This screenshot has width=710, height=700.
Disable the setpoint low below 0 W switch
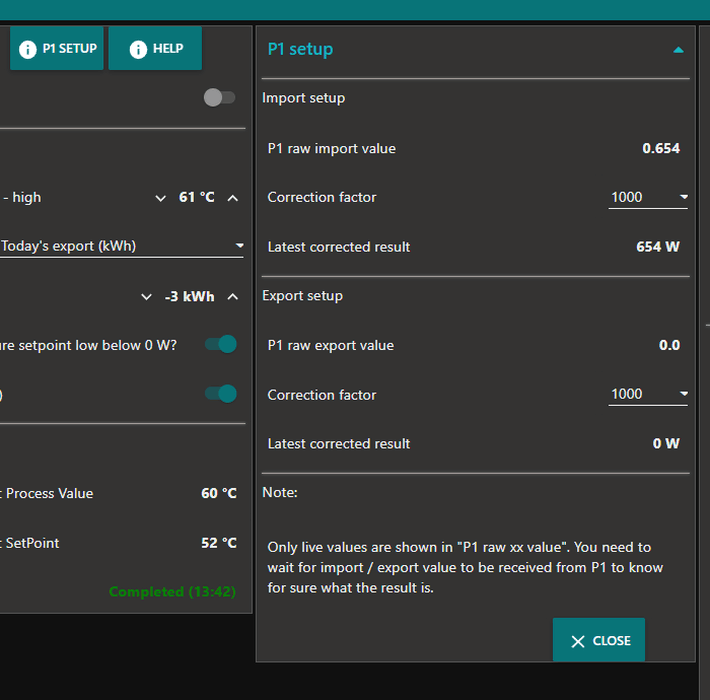tap(220, 345)
